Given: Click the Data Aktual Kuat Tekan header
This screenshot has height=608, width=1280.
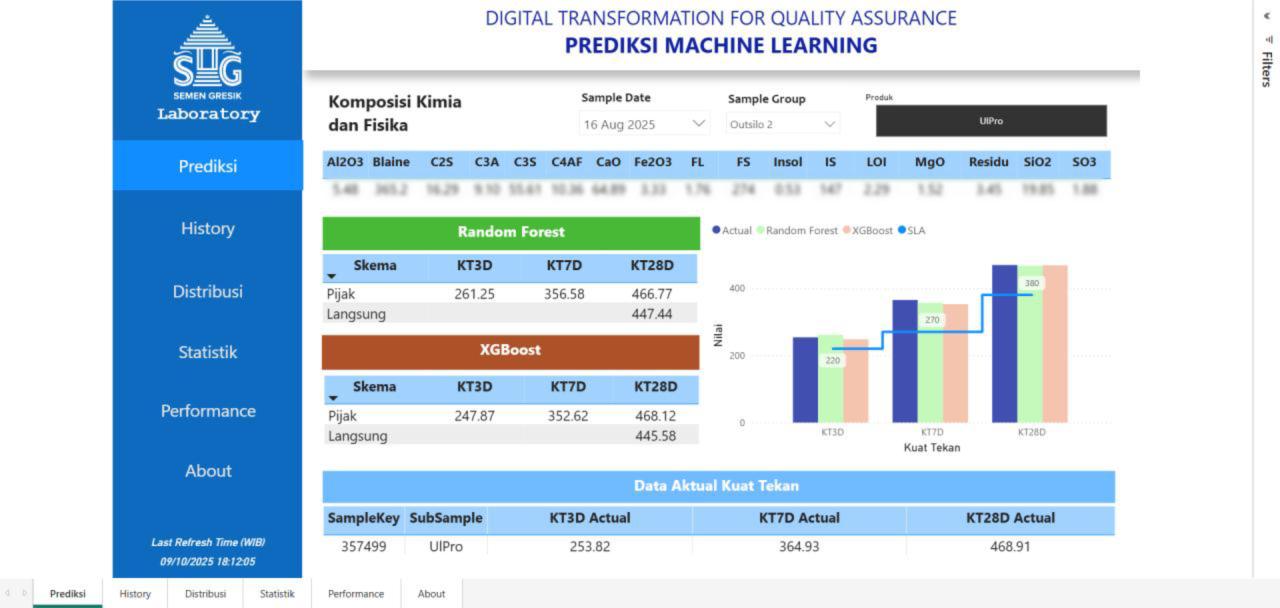Looking at the screenshot, I should [x=718, y=486].
